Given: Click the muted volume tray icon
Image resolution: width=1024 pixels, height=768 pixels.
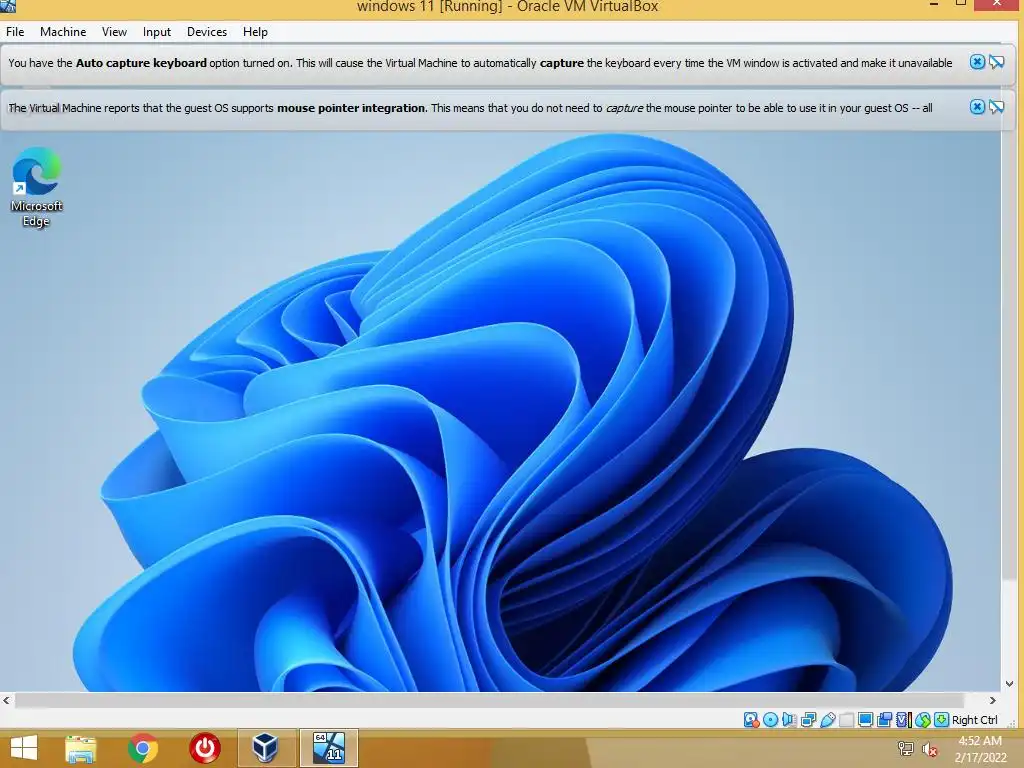Looking at the screenshot, I should 930,749.
